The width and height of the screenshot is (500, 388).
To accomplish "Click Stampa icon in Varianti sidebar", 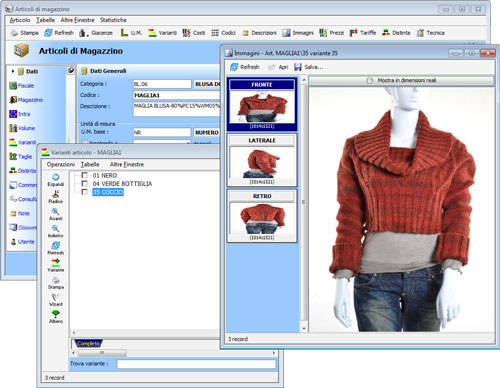I will [56, 280].
